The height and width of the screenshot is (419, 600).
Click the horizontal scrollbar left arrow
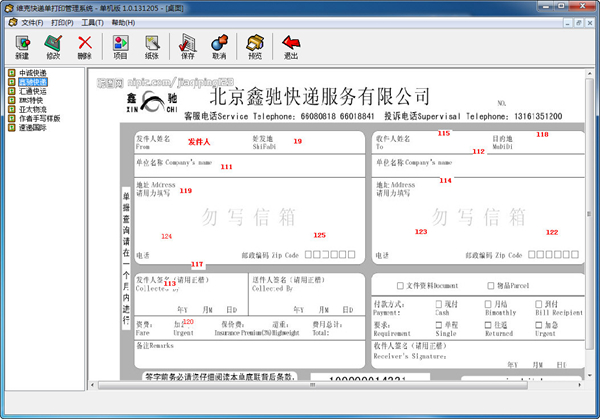(x=92, y=385)
